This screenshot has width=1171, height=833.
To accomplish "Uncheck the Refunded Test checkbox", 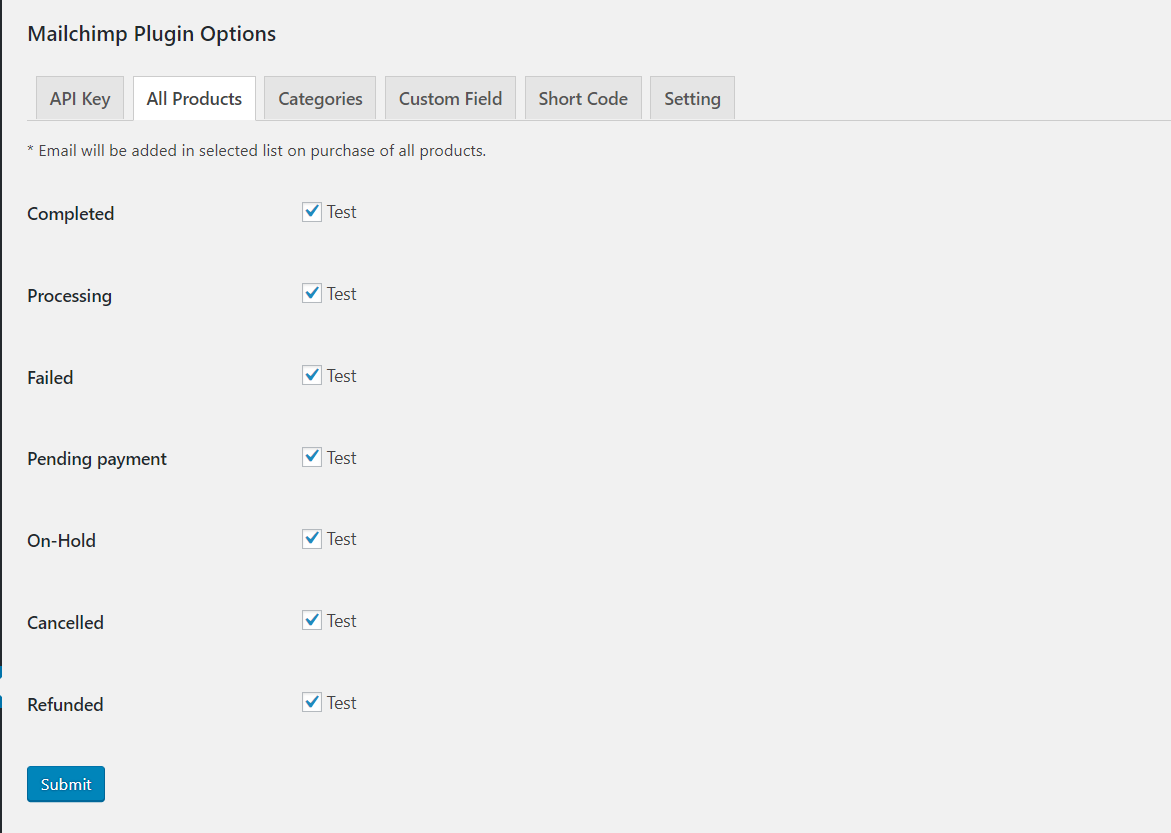I will click(x=312, y=702).
